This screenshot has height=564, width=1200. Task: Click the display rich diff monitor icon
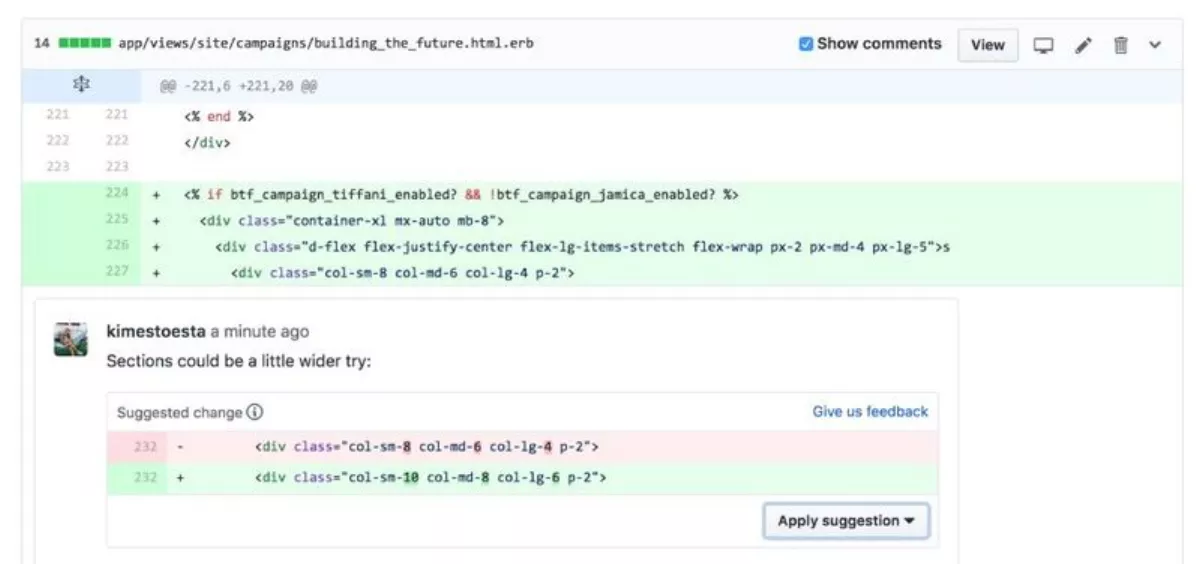pyautogui.click(x=1044, y=45)
